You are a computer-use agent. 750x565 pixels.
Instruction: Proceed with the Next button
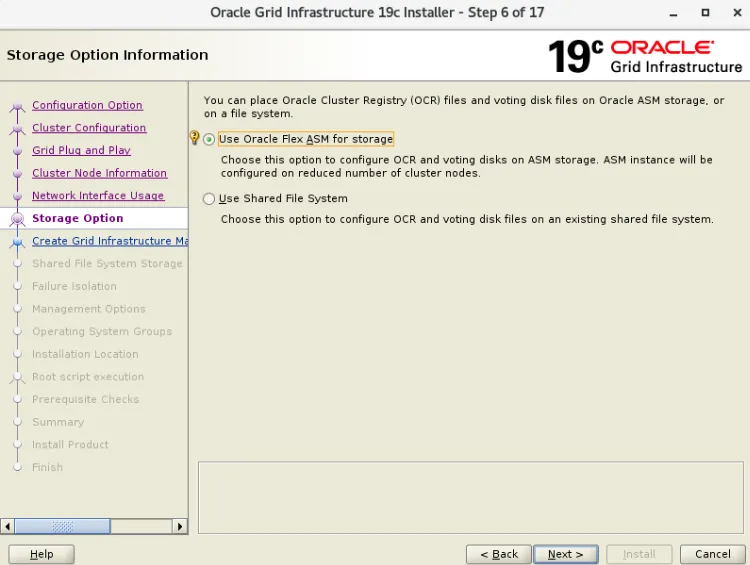click(565, 554)
